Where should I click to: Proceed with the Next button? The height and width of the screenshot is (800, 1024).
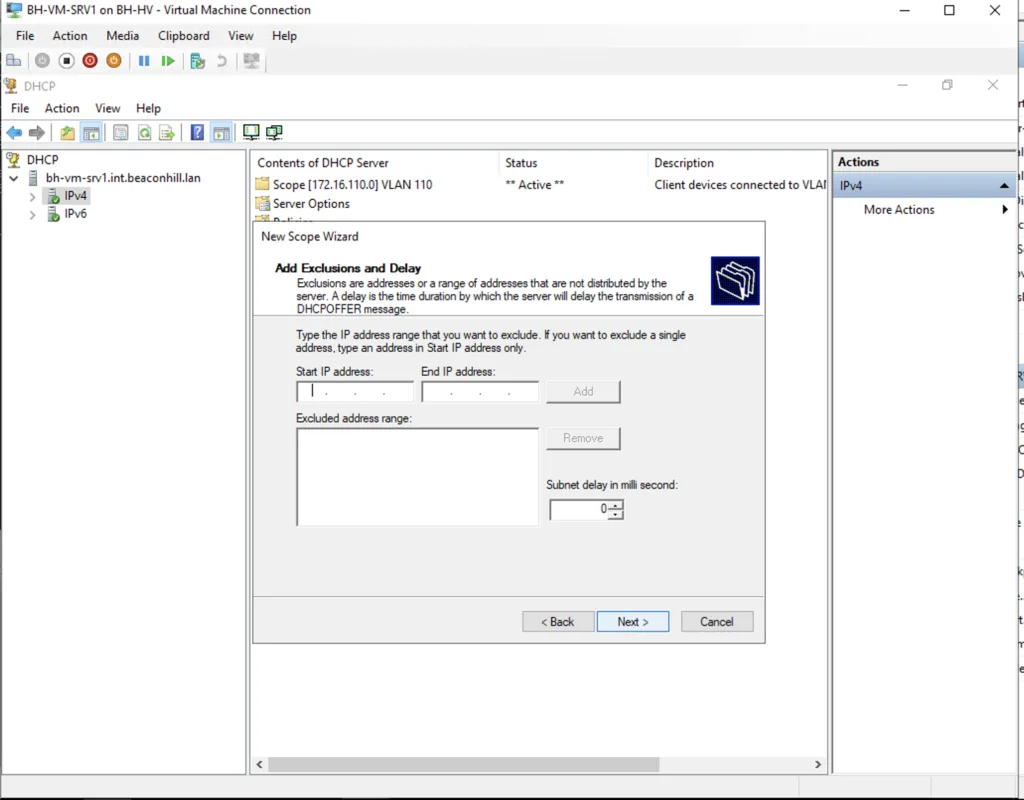633,622
